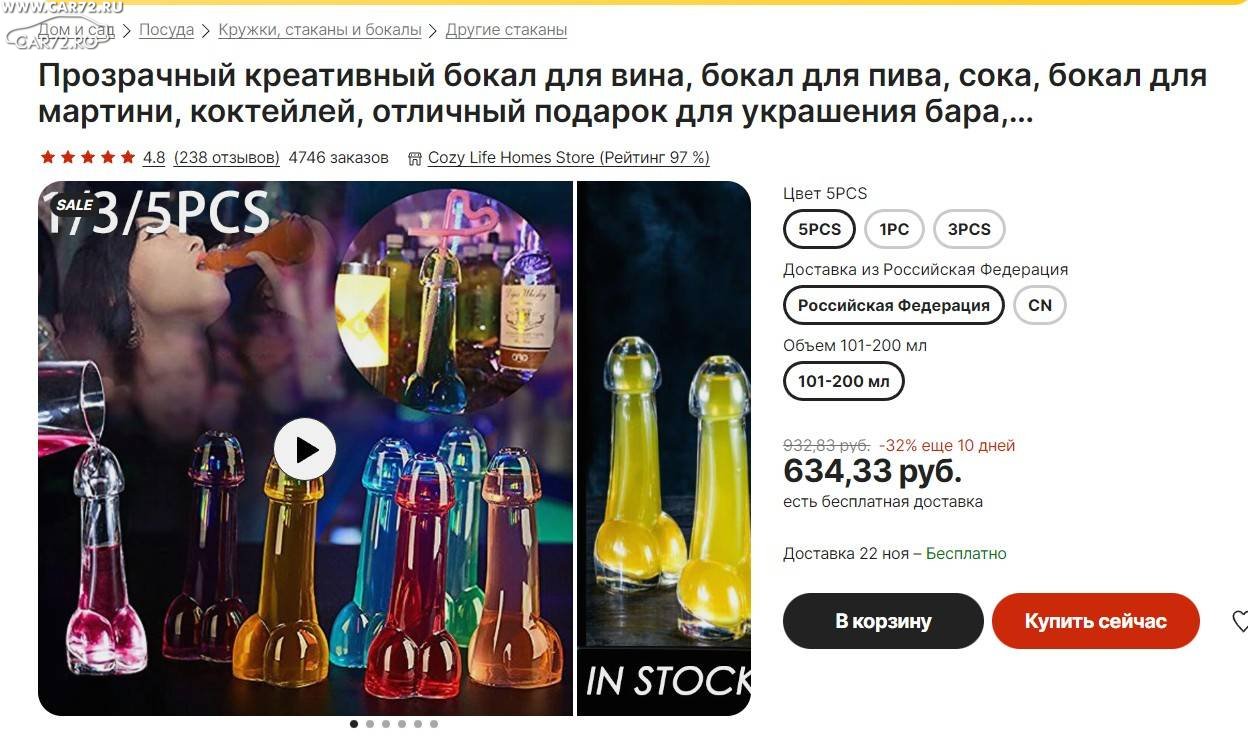This screenshot has width=1248, height=756.
Task: Click the SALE badge on the product image
Action: tap(74, 204)
